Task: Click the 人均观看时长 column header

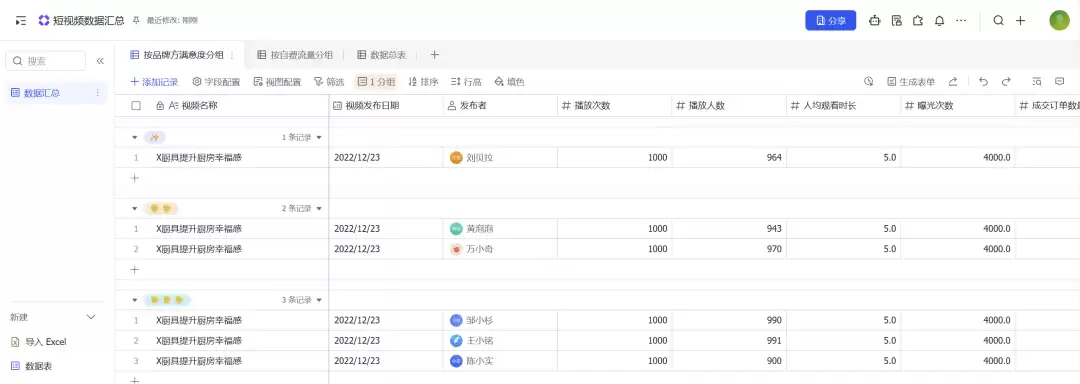Action: click(844, 105)
